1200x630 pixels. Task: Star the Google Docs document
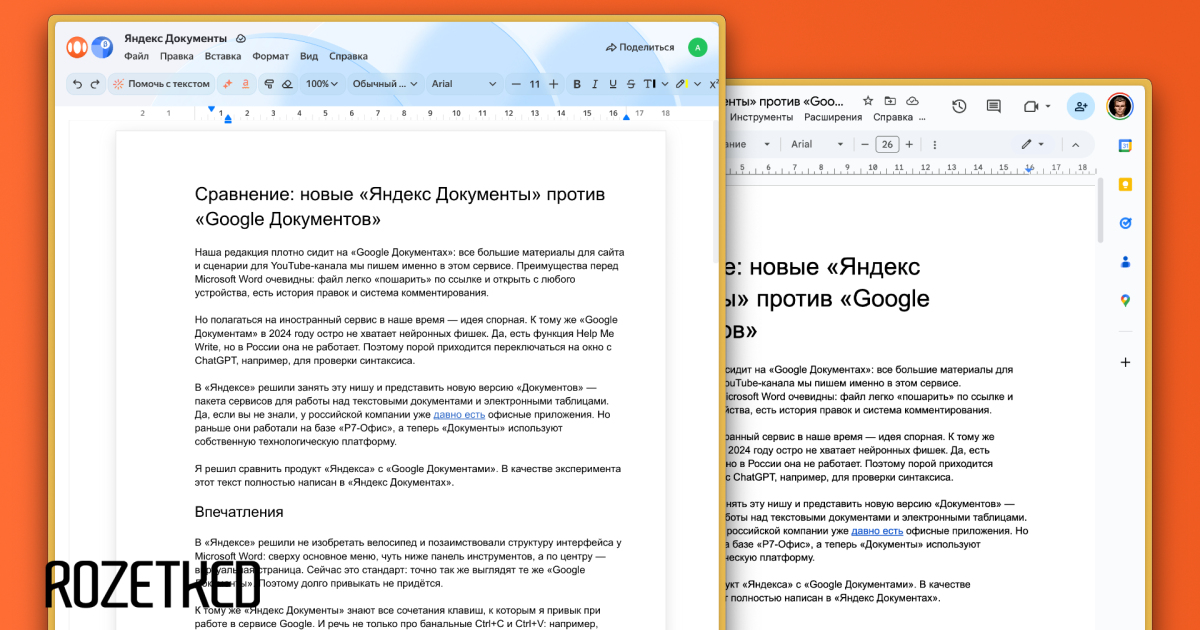867,101
